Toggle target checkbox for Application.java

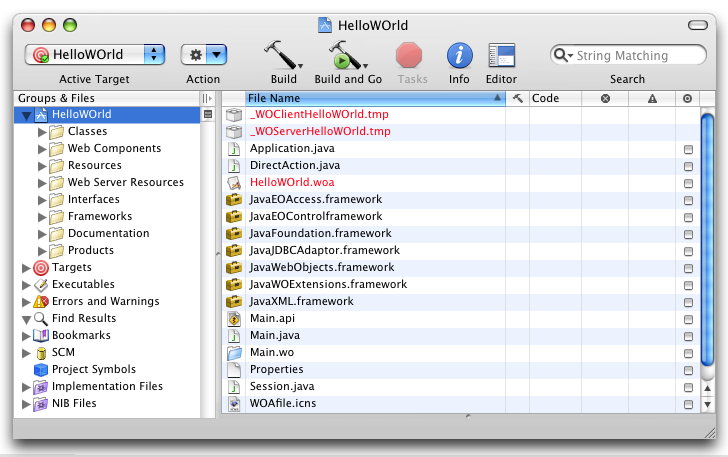click(x=688, y=150)
